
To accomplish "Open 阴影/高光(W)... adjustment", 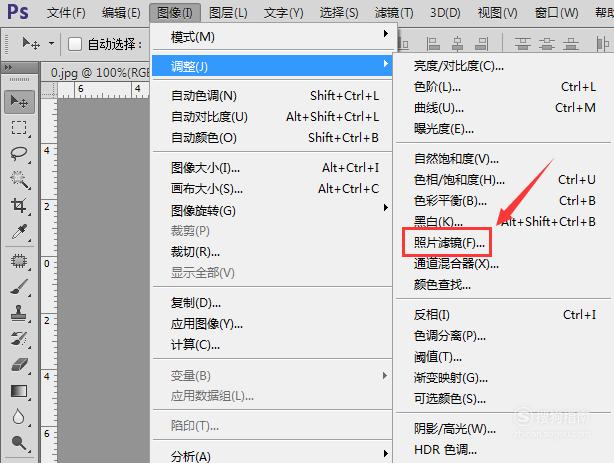I will [504, 429].
